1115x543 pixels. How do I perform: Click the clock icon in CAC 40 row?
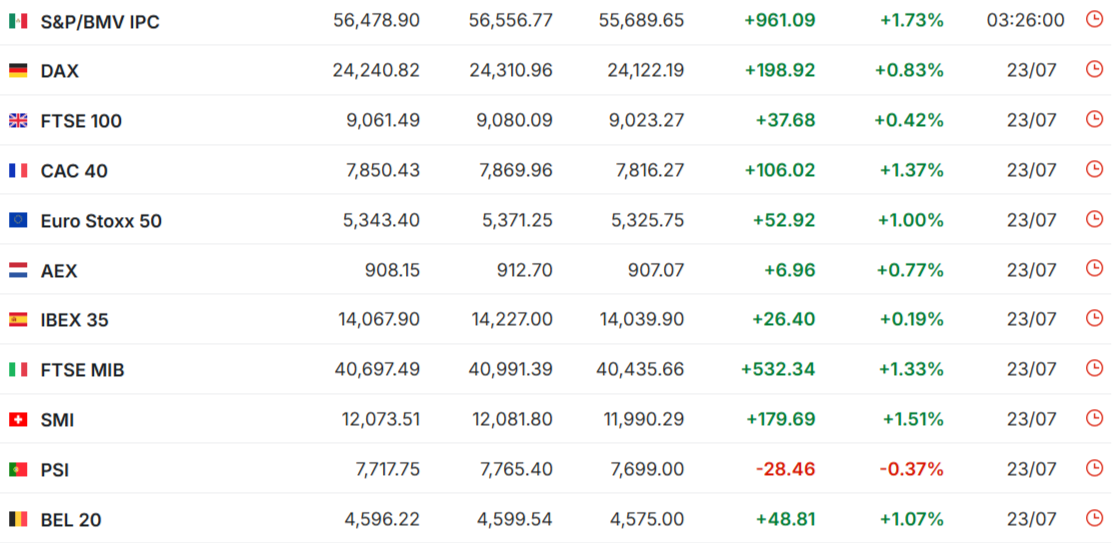[1094, 168]
